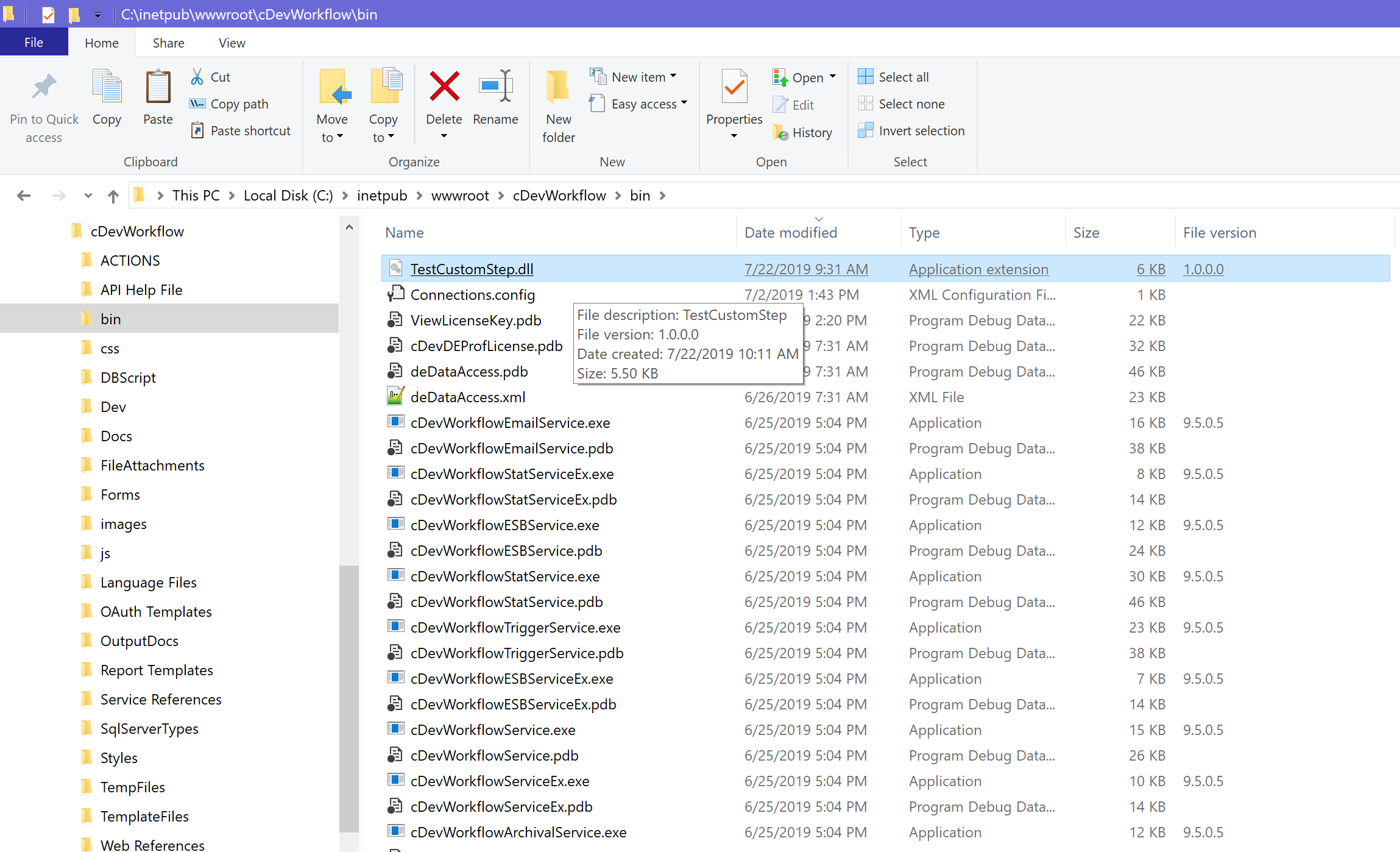This screenshot has height=852, width=1400.
Task: Click the Paste shortcut icon
Action: coord(197,130)
